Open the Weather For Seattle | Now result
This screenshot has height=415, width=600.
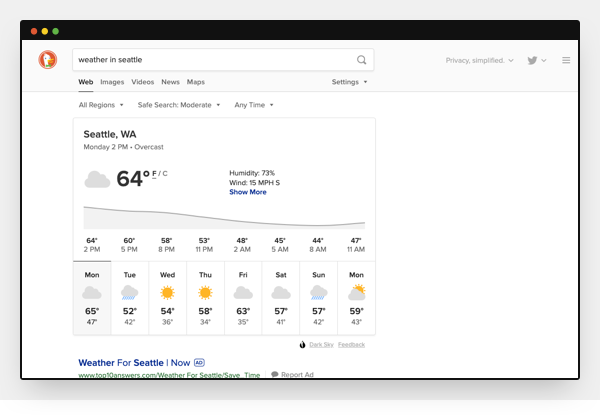point(134,363)
